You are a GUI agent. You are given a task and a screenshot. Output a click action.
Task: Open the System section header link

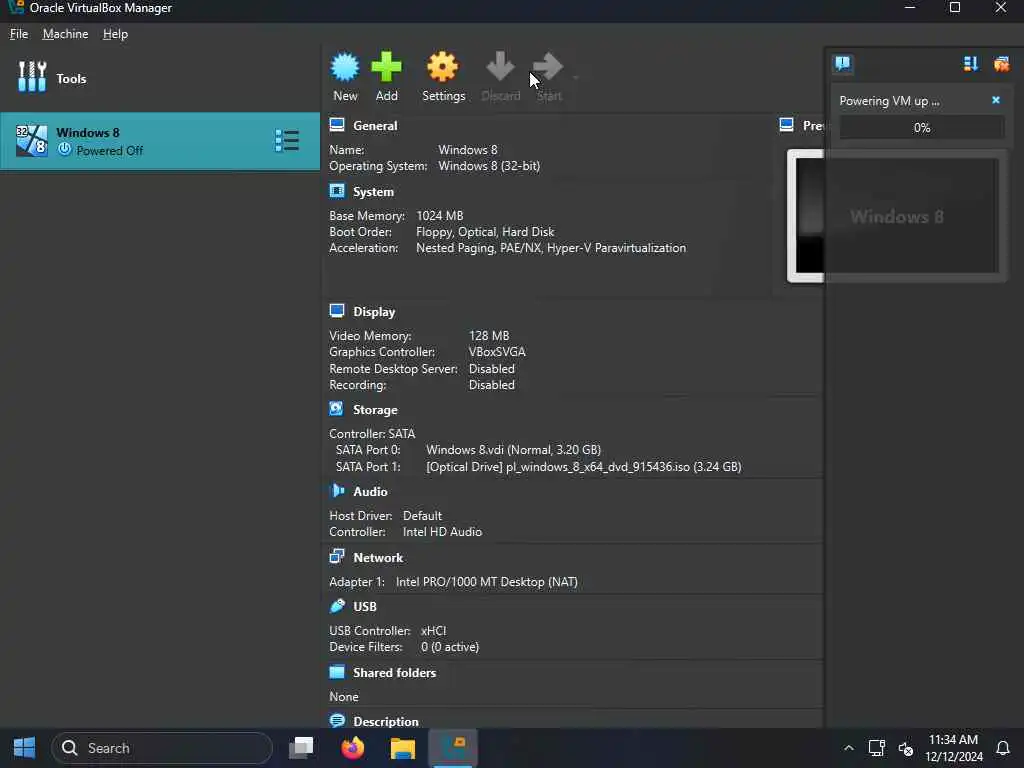(373, 192)
